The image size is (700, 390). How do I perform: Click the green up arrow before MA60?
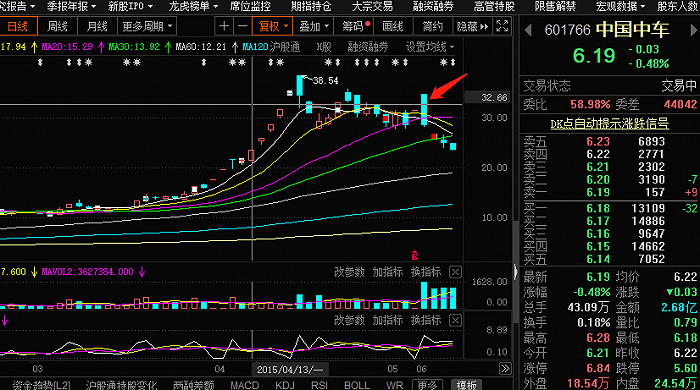pyautogui.click(x=168, y=47)
